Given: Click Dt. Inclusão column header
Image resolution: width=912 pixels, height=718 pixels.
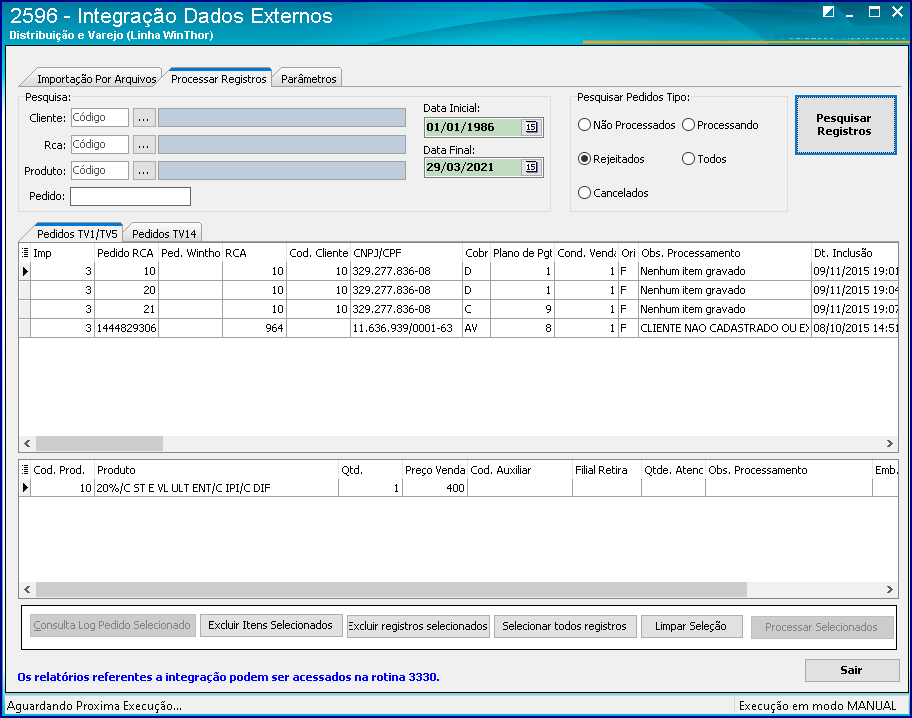Looking at the screenshot, I should coord(854,253).
